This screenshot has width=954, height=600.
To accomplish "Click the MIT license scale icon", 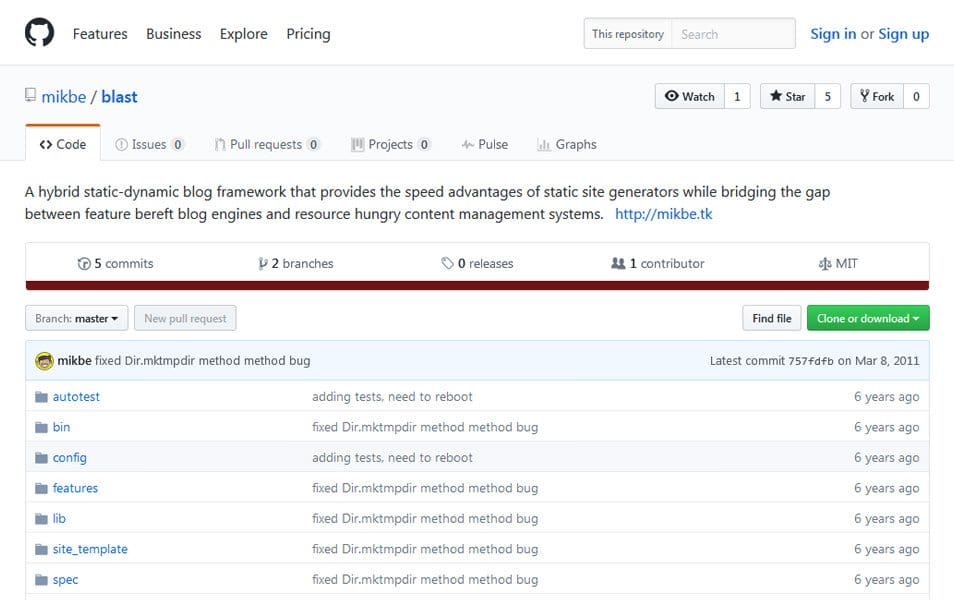I will coord(825,263).
